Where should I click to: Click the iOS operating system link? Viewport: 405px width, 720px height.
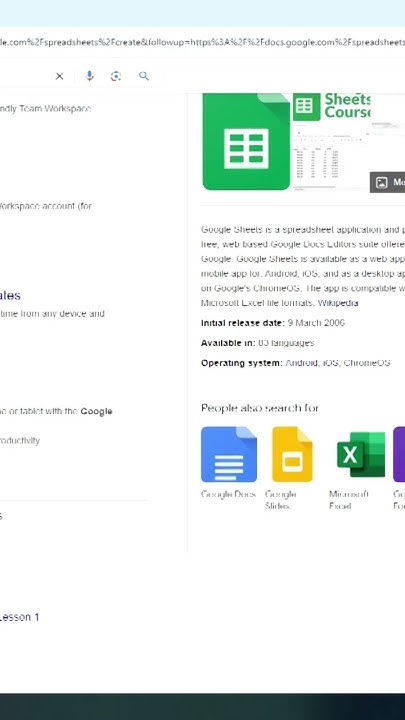330,363
